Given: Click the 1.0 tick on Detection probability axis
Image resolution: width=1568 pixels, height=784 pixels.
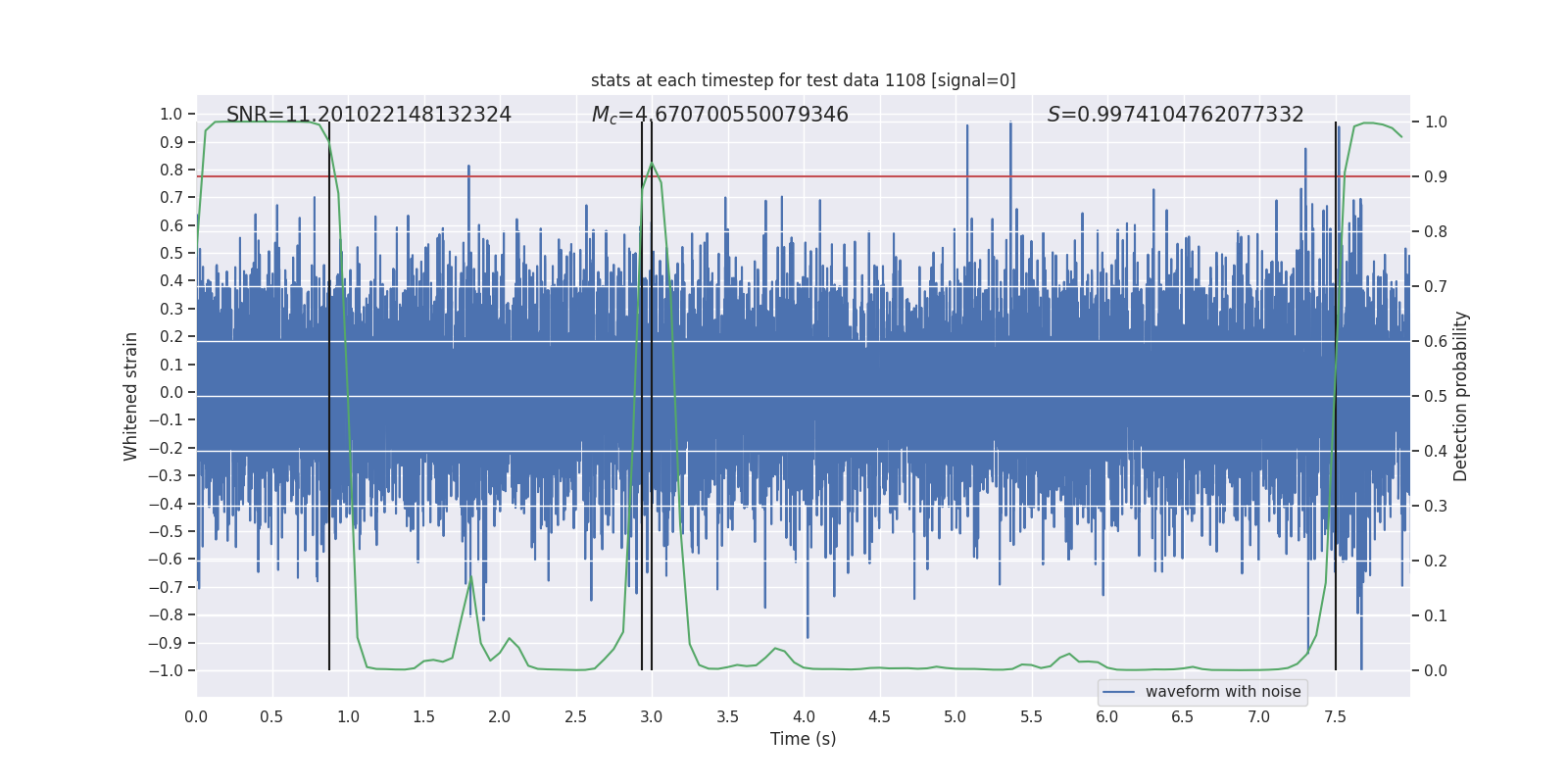Looking at the screenshot, I should coord(1436,122).
